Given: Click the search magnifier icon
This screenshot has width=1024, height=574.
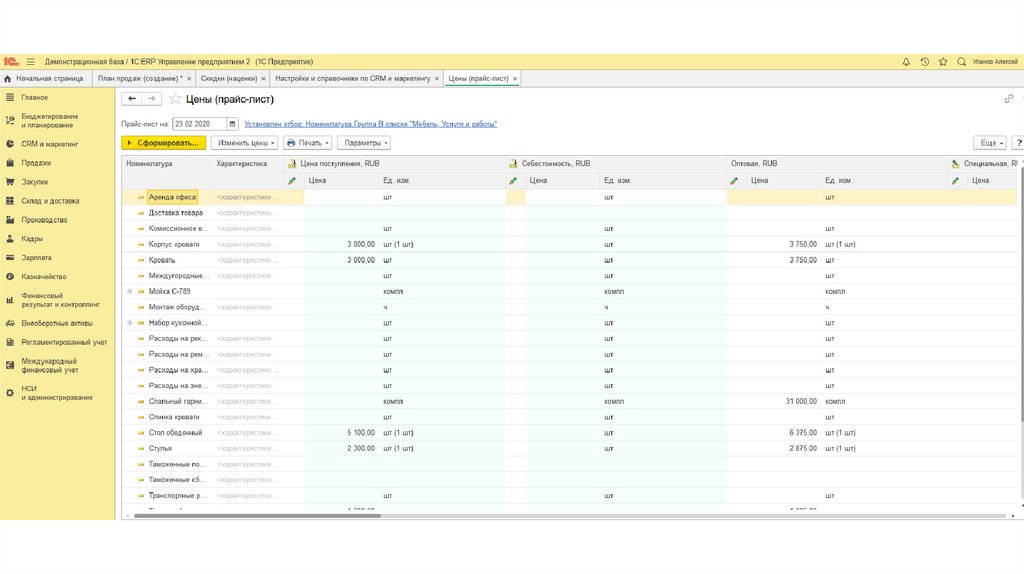Looking at the screenshot, I should click(x=961, y=62).
